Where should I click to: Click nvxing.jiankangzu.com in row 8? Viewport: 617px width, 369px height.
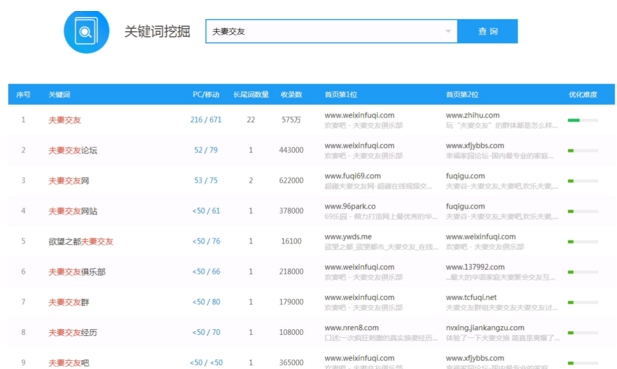point(485,328)
